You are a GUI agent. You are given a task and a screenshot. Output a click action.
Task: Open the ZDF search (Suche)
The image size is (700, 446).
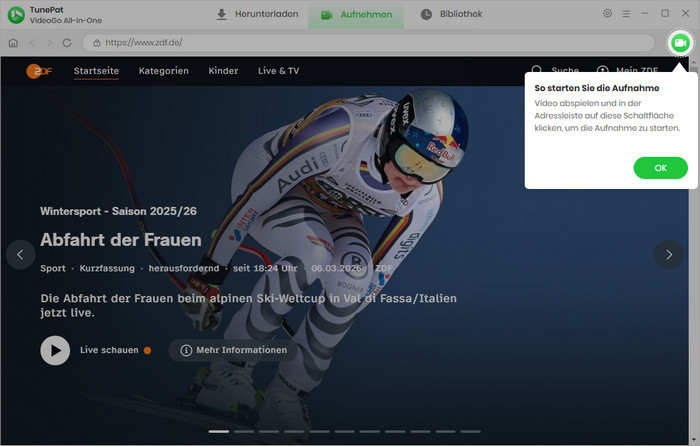point(555,71)
